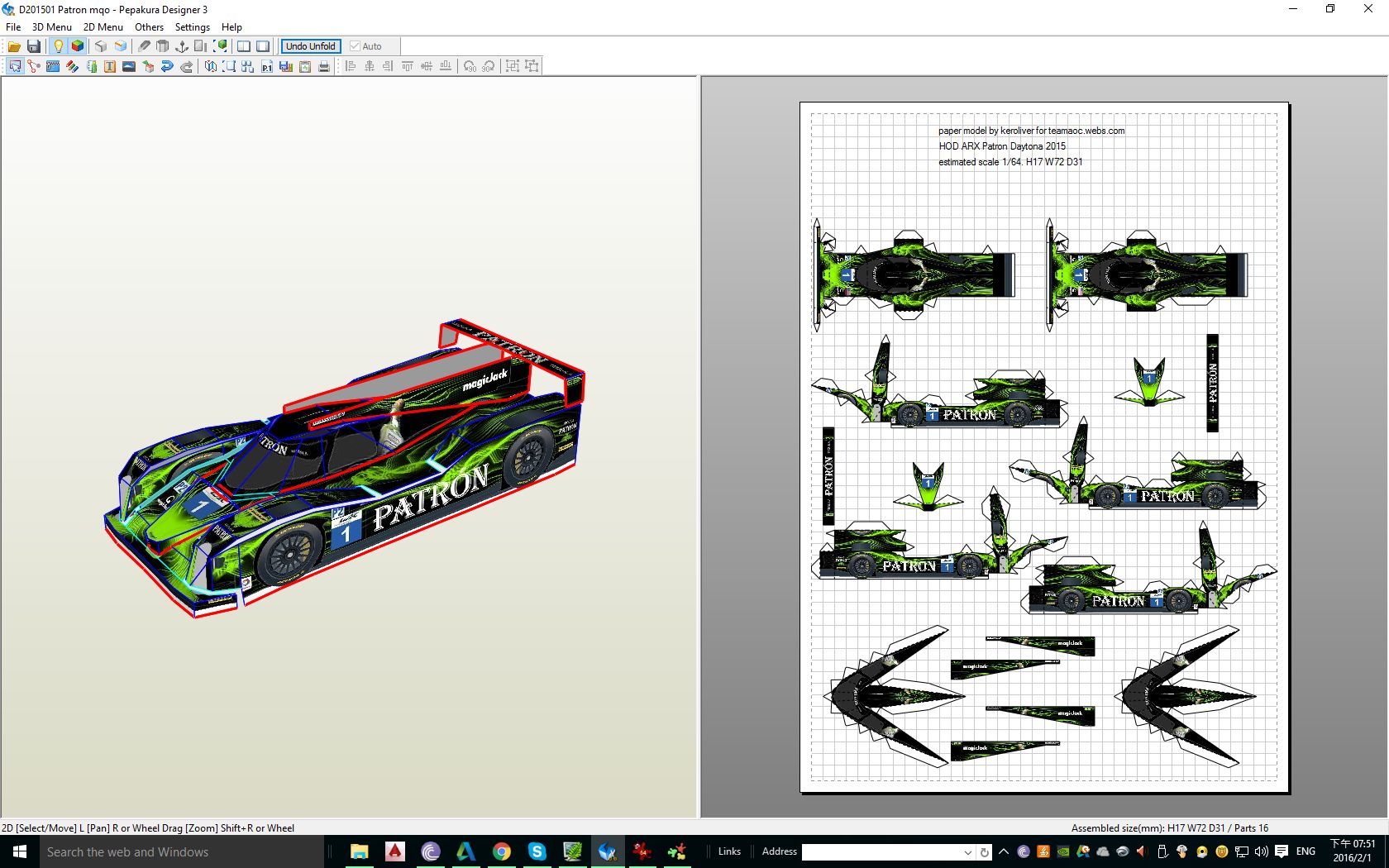
Task: Toggle the colored cube texture display
Action: [x=78, y=46]
